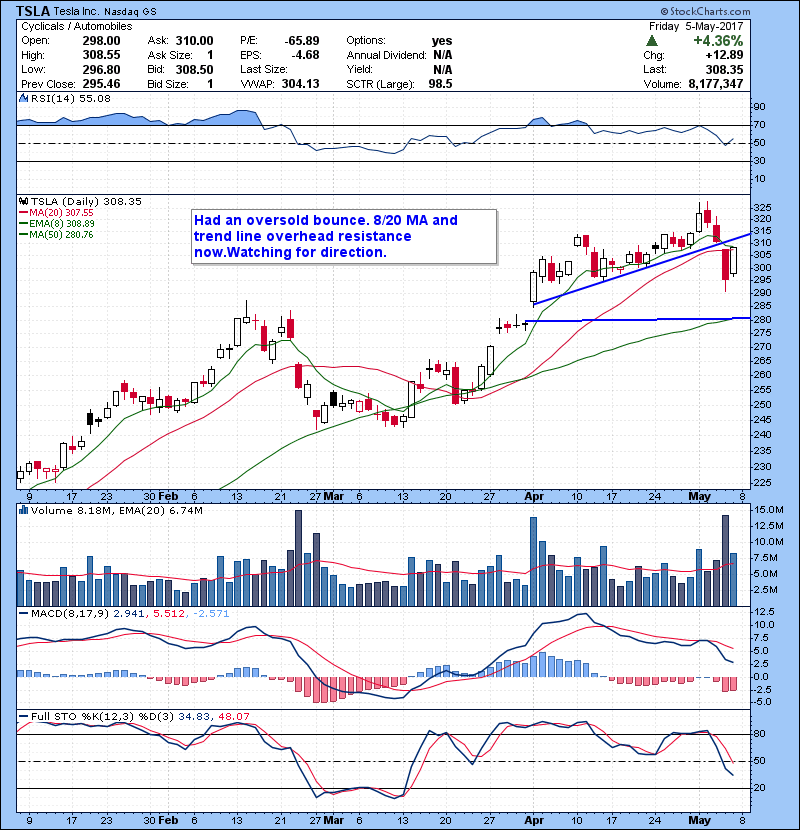Select the EMA(8) 308.89 legend entry
The image size is (800, 830).
57,223
